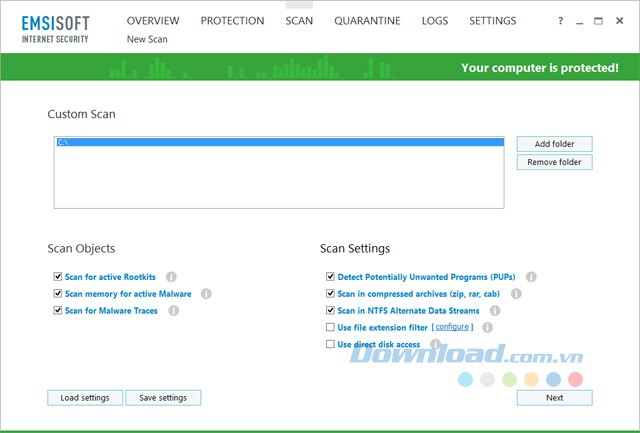This screenshot has width=640, height=433.
Task: Select the New Scan sub-item
Action: 147,39
